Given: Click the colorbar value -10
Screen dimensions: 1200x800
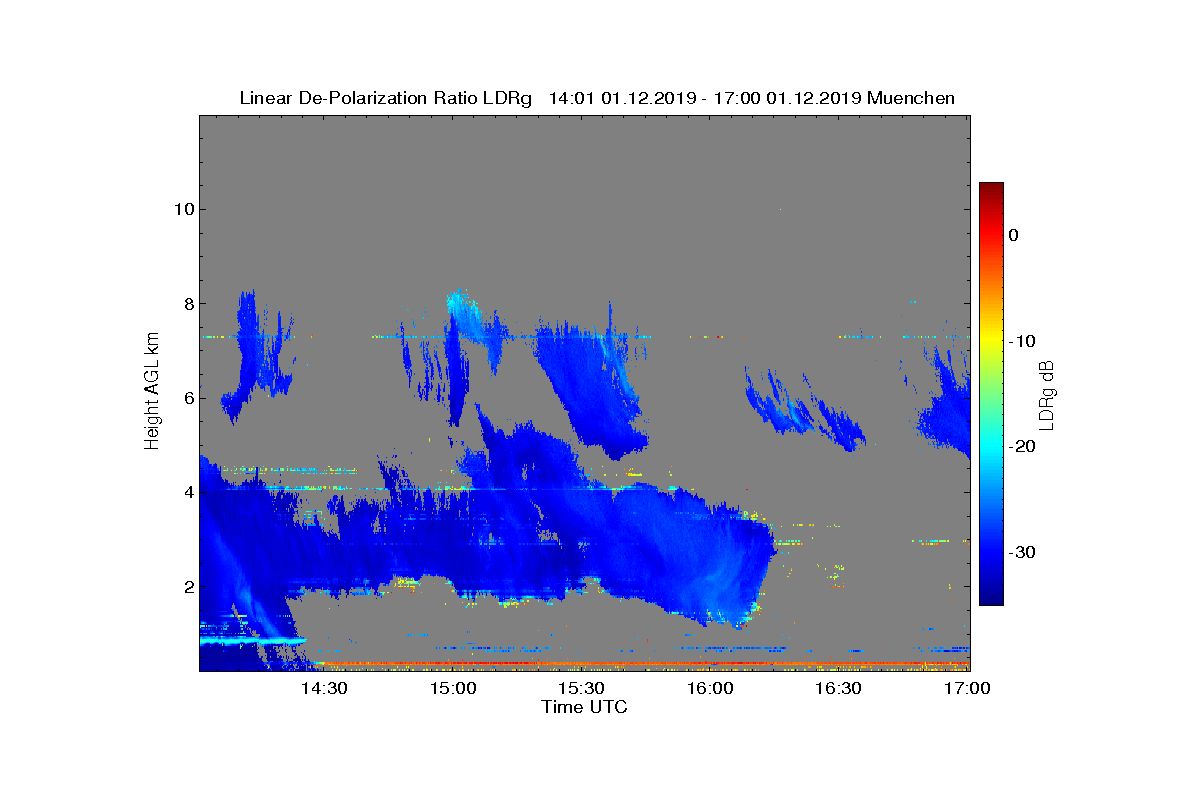Looking at the screenshot, I should point(1020,341).
